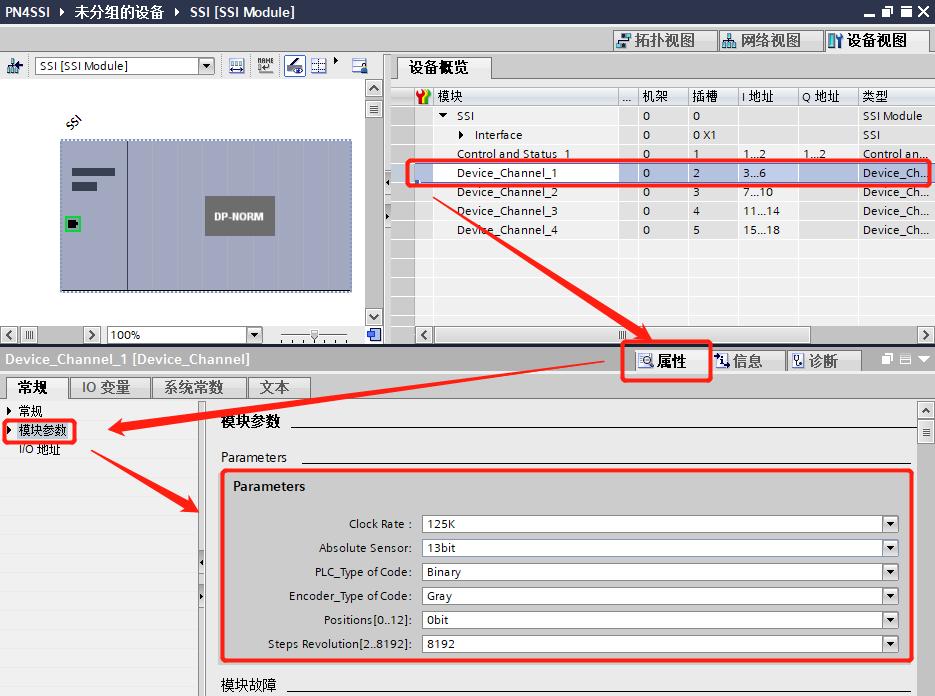Click the device overview scroll right arrow
Viewport: 935px width, 696px height.
925,335
